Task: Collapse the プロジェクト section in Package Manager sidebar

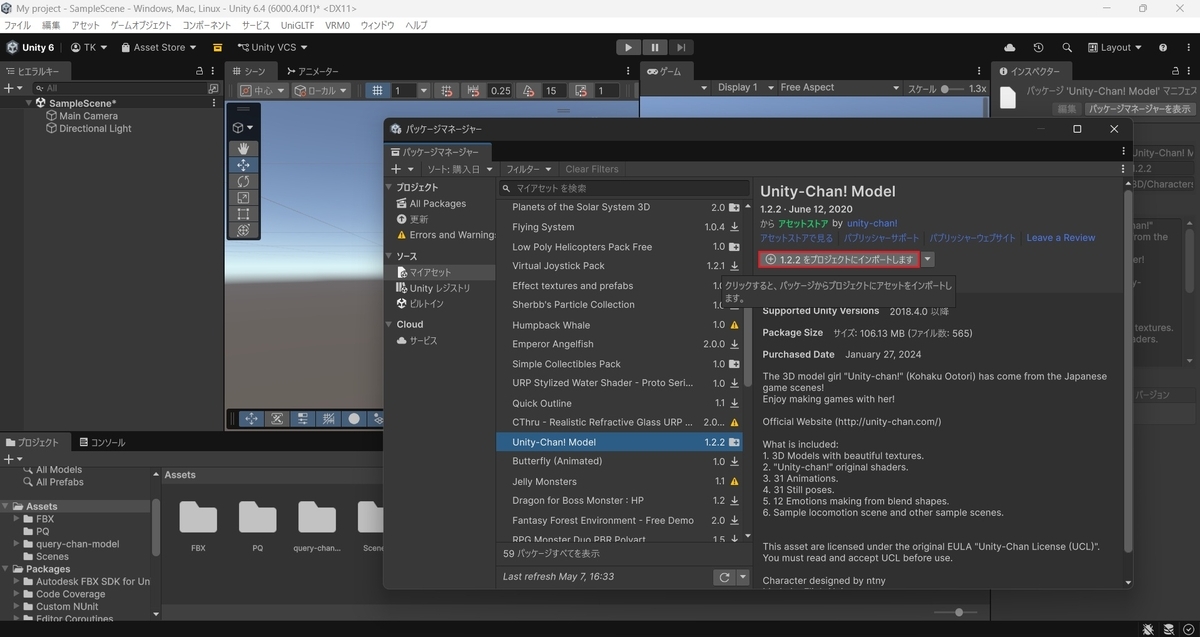Action: click(390, 187)
